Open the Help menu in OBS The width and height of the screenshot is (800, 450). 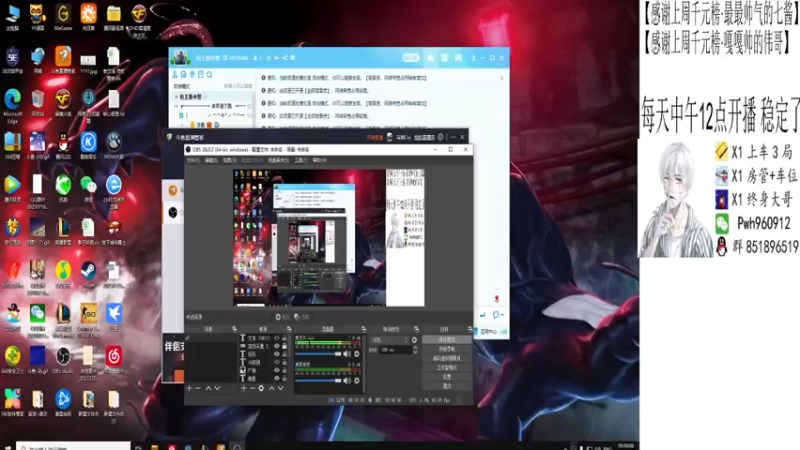click(319, 160)
